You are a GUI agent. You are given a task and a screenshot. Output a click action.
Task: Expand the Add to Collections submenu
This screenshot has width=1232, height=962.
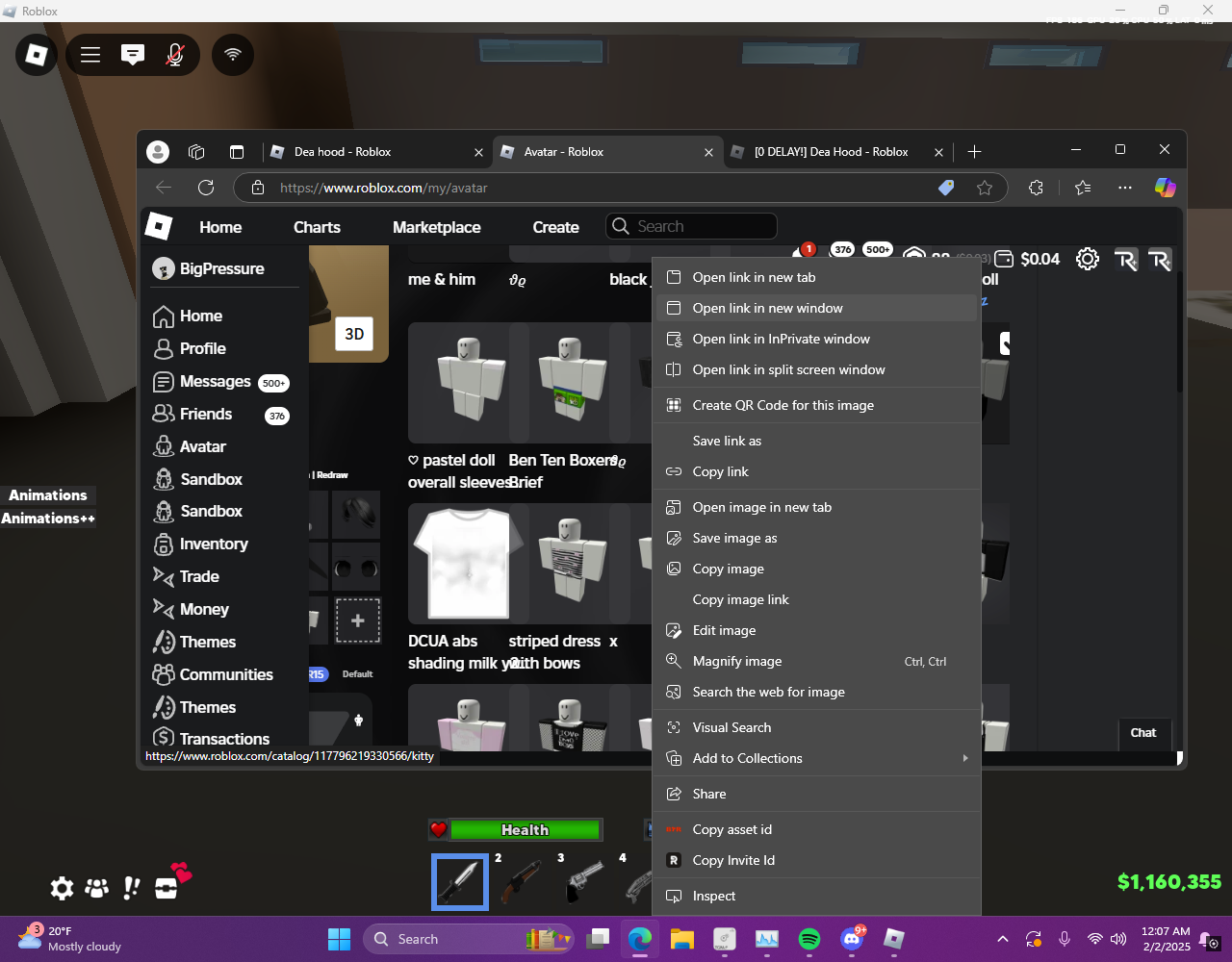pos(816,758)
